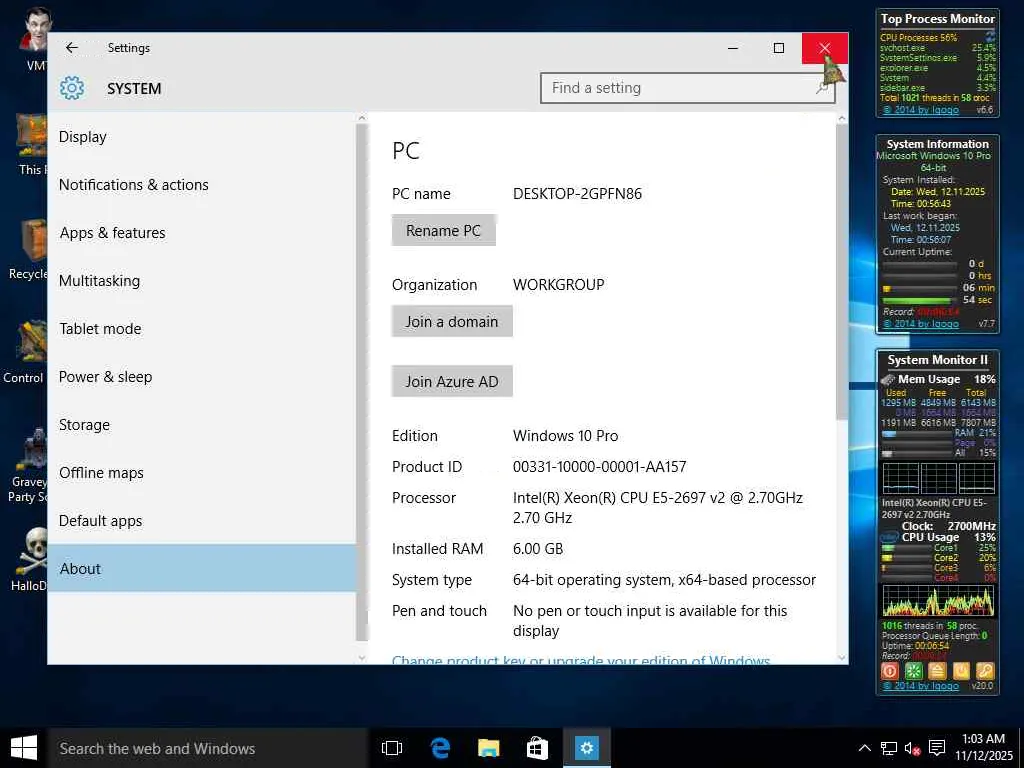The height and width of the screenshot is (768, 1024).
Task: Click the CPU Usage graph in System Monitor II
Action: [938, 600]
